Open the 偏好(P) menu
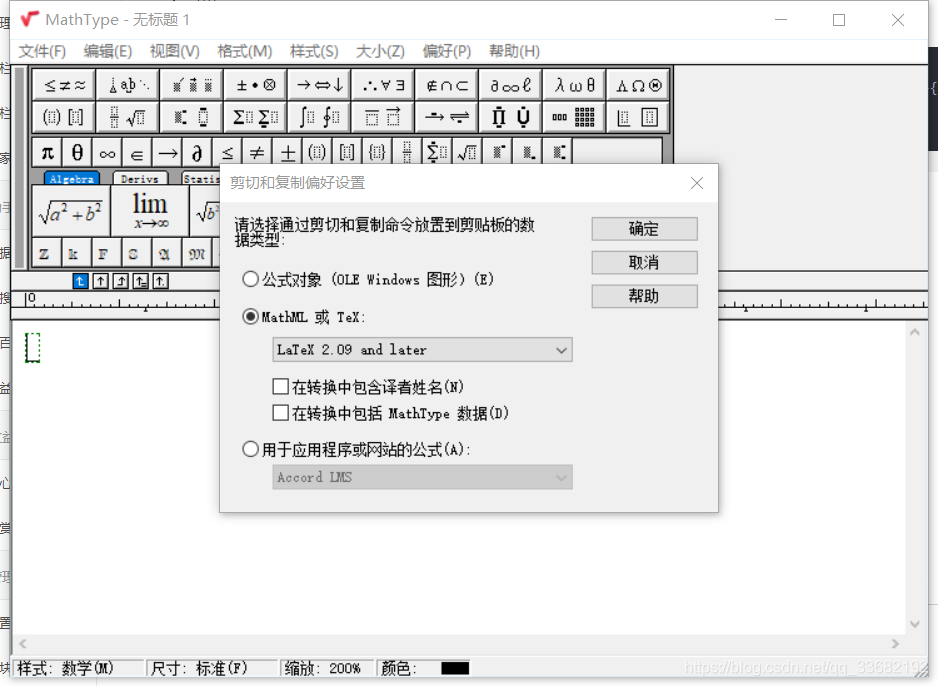 [447, 51]
